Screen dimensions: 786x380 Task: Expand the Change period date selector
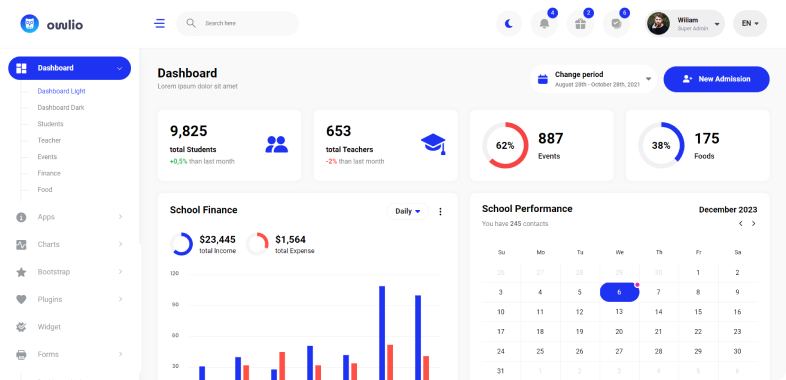coord(594,79)
